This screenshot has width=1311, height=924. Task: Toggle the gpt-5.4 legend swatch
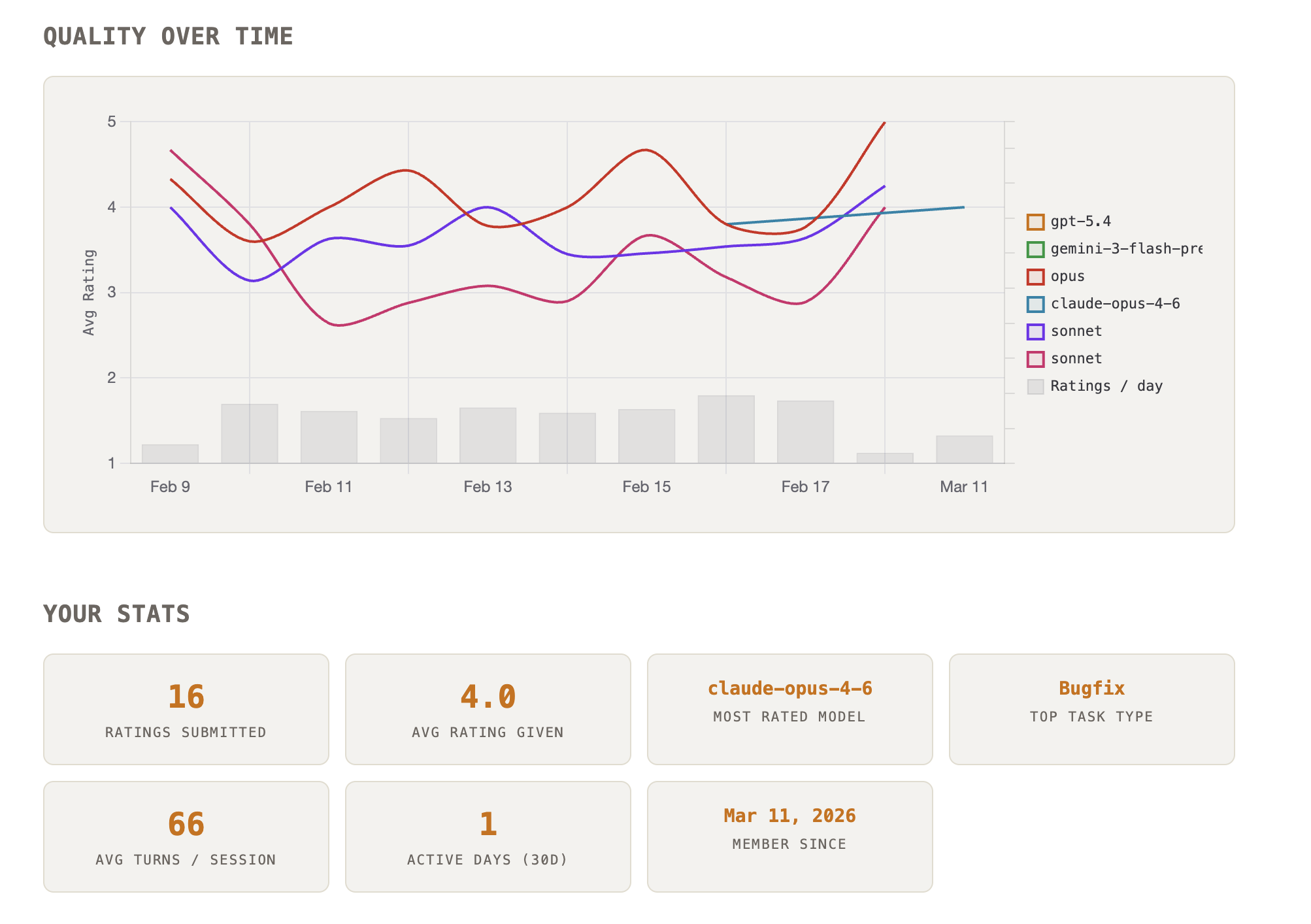point(1035,222)
